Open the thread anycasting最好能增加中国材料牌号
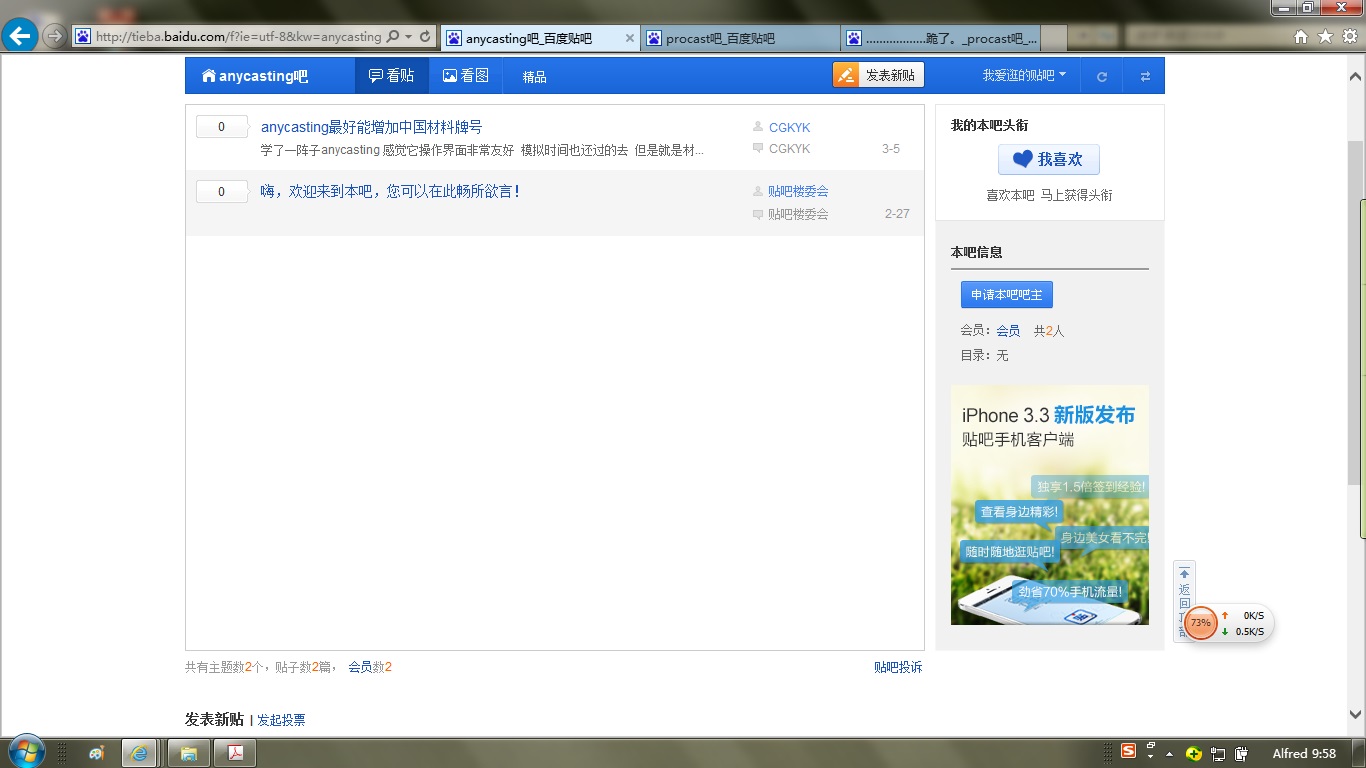The image size is (1366, 768). coord(371,127)
